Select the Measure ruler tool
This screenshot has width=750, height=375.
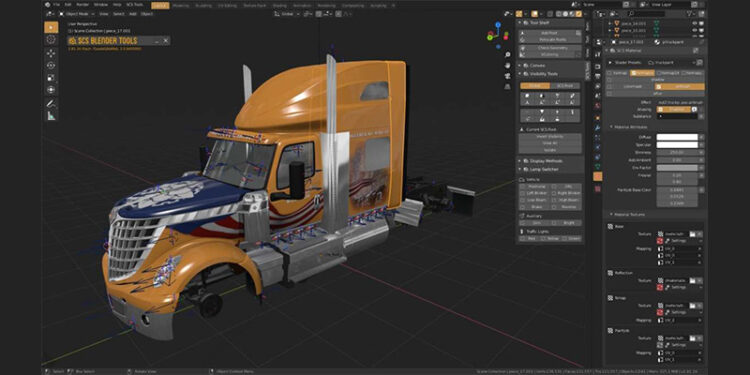[x=51, y=115]
